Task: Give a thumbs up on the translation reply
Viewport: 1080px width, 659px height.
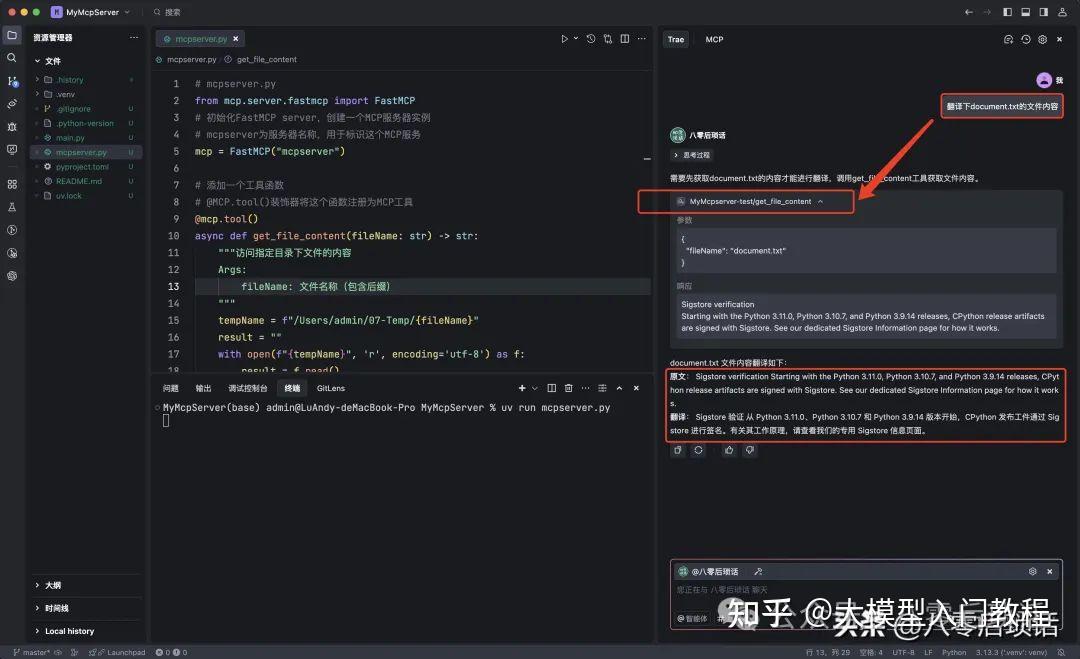Action: tap(729, 450)
